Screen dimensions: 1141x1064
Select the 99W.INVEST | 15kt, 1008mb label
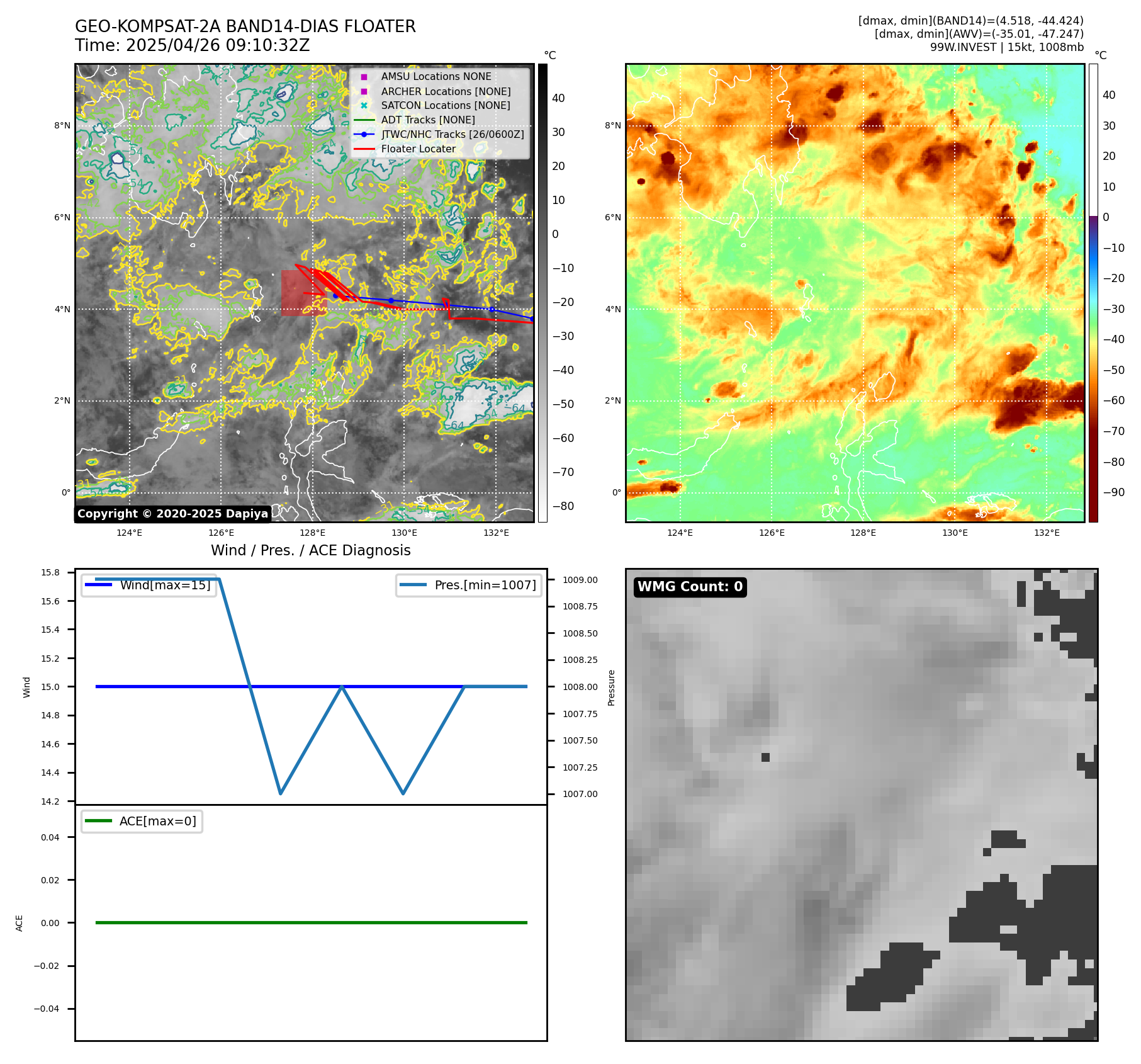pyautogui.click(x=1007, y=47)
